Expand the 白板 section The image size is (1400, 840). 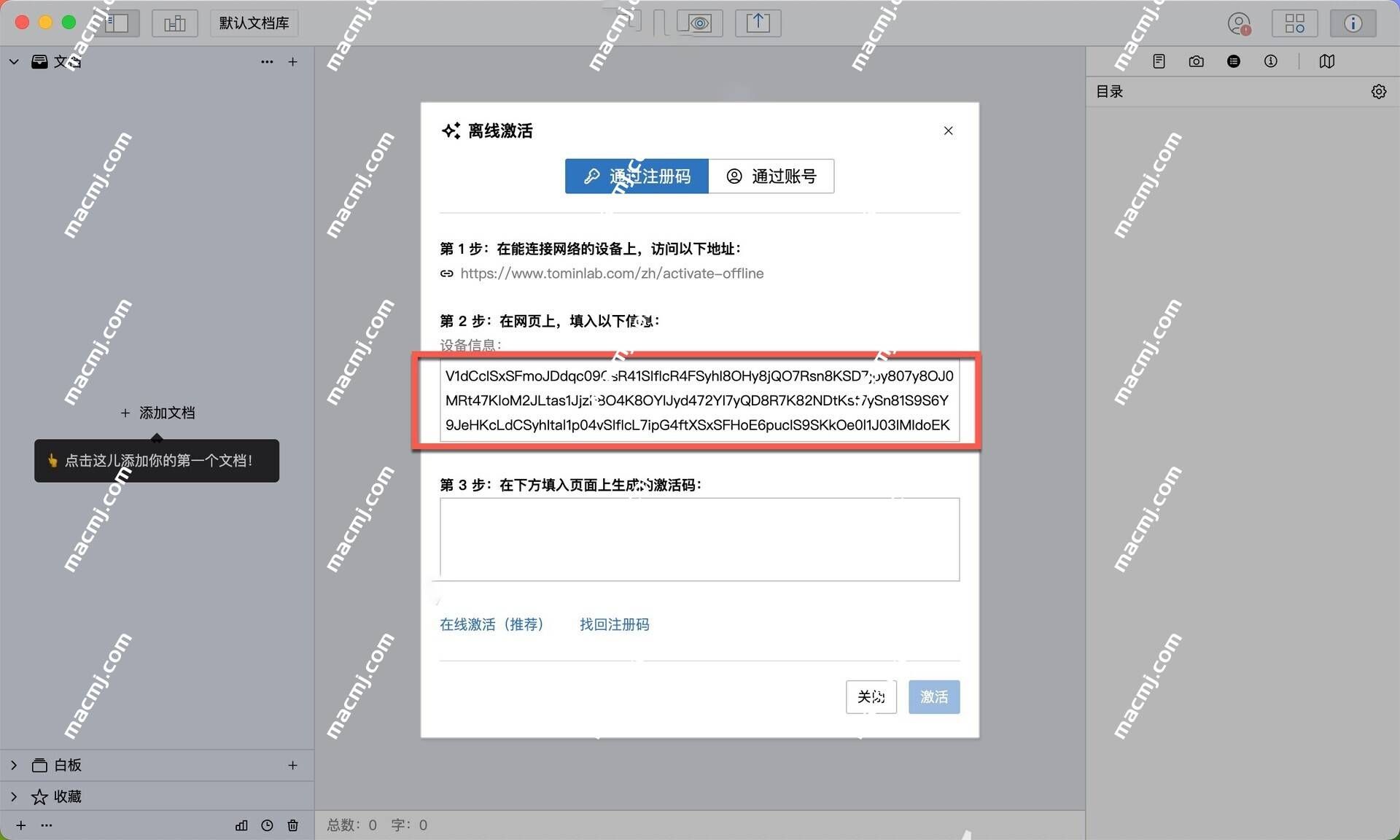[x=14, y=765]
